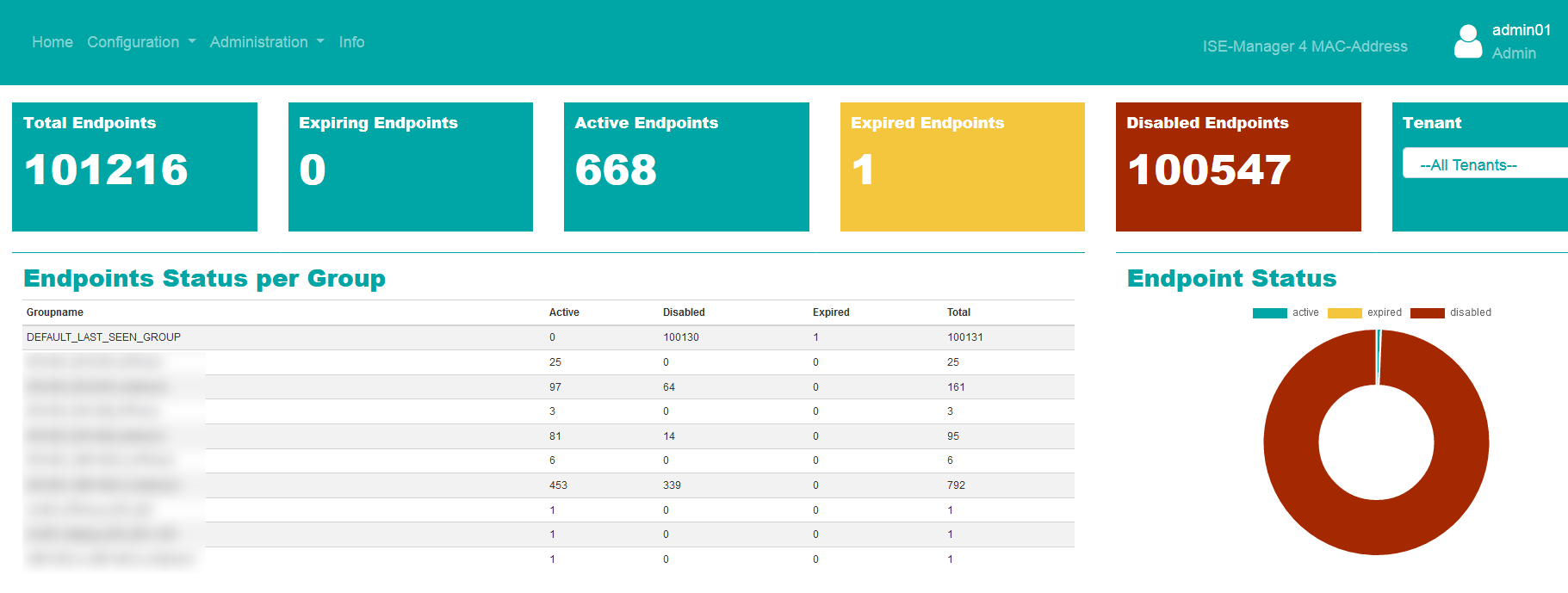The height and width of the screenshot is (593, 1568).
Task: Click the Expiring Endpoints tile
Action: click(411, 167)
